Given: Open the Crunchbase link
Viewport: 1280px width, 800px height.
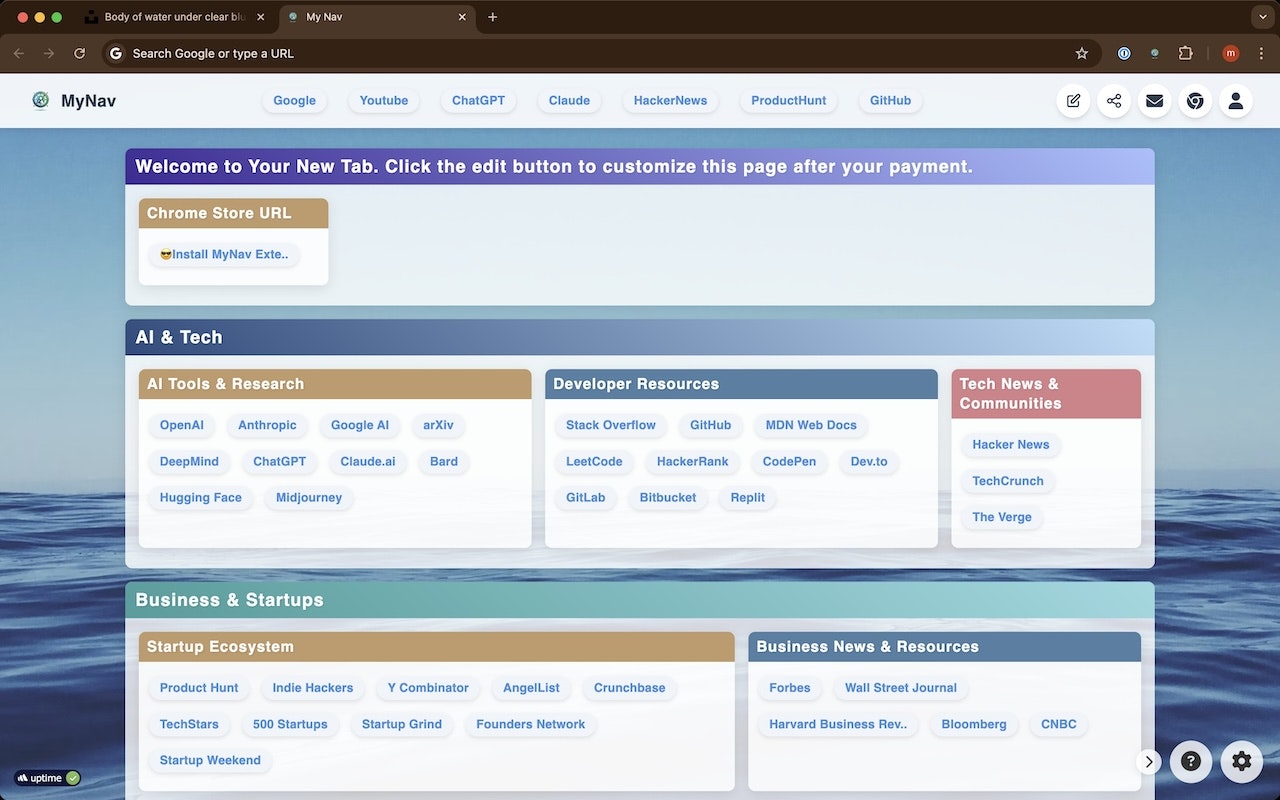Looking at the screenshot, I should 630,688.
